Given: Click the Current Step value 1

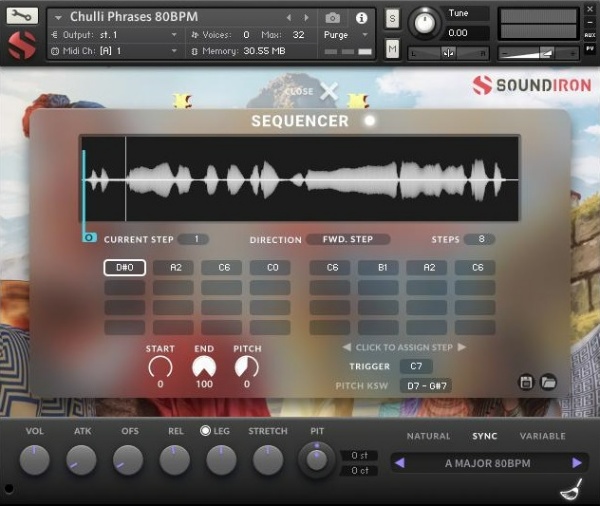Looking at the screenshot, I should 193,239.
